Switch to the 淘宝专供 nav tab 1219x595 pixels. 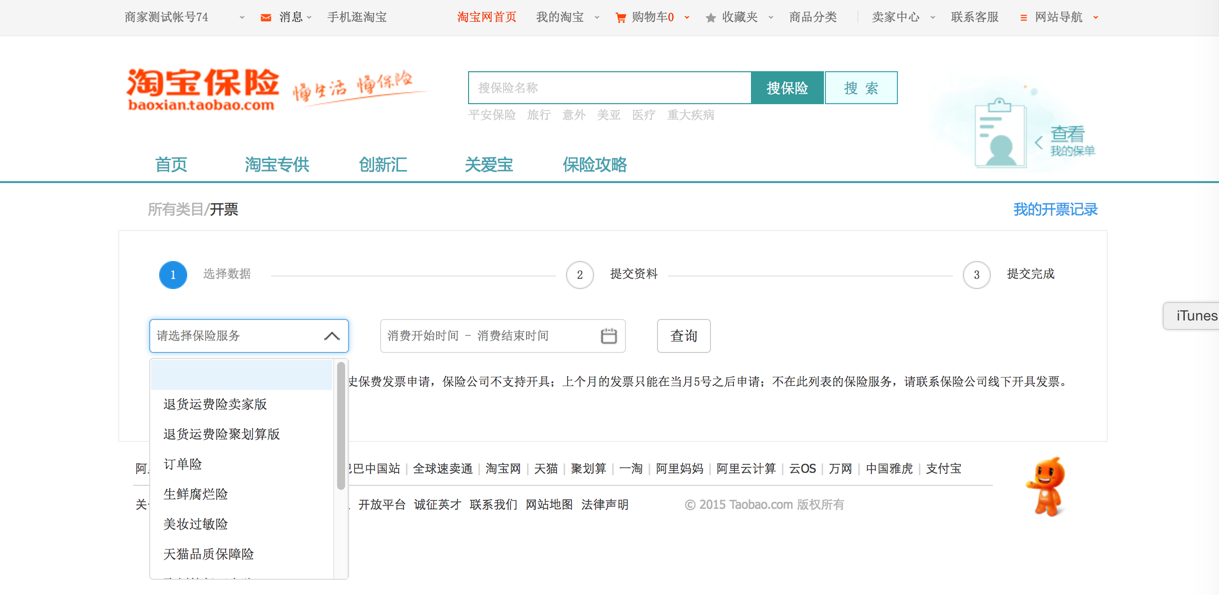277,165
